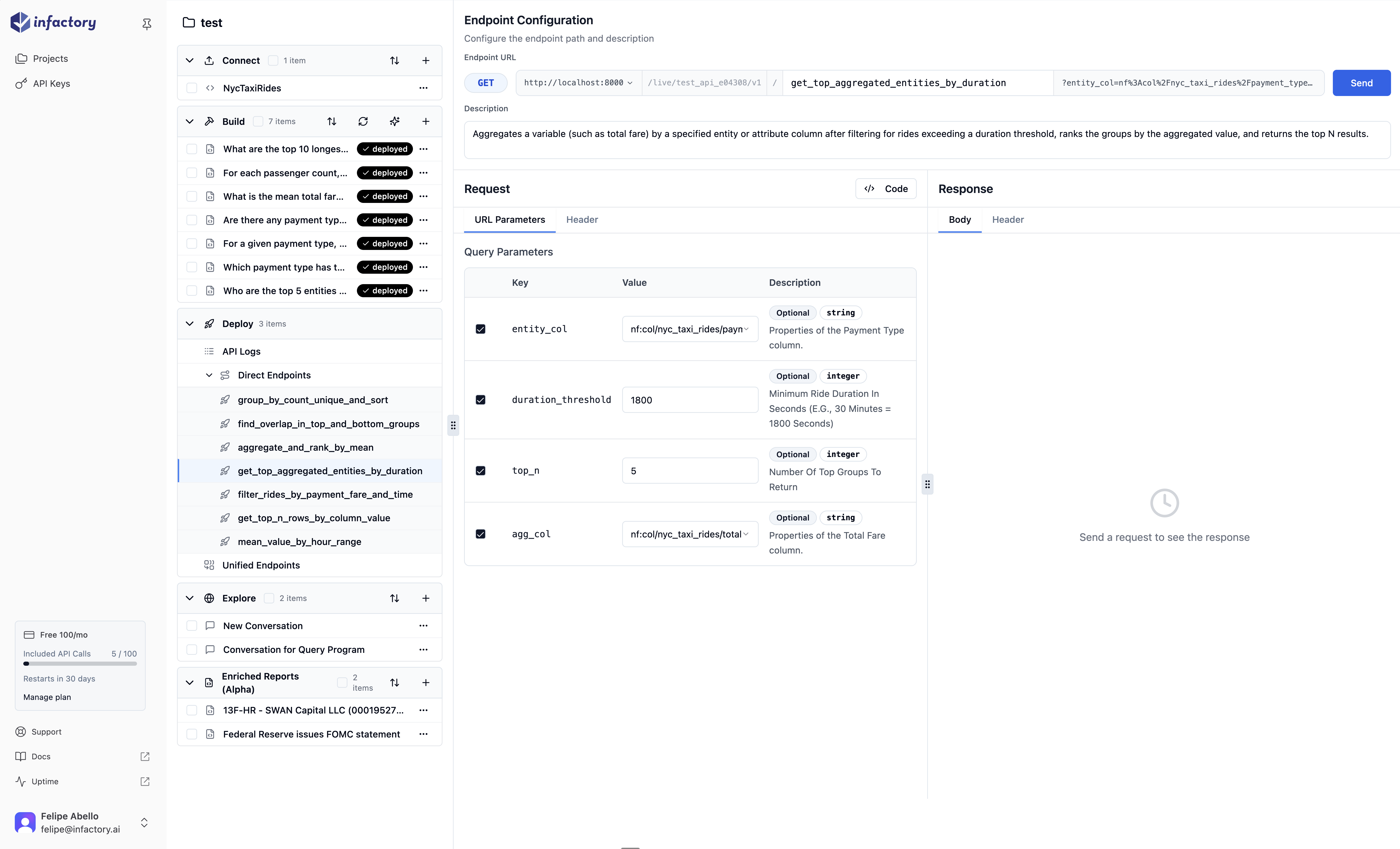Check the Connect section select-all checkbox
The height and width of the screenshot is (849, 1400).
coord(273,60)
